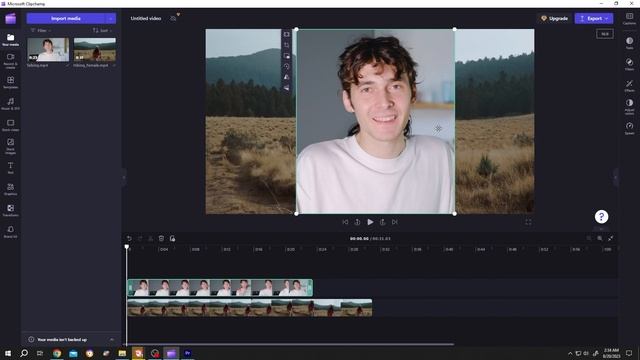Open the help question mark button

(601, 217)
